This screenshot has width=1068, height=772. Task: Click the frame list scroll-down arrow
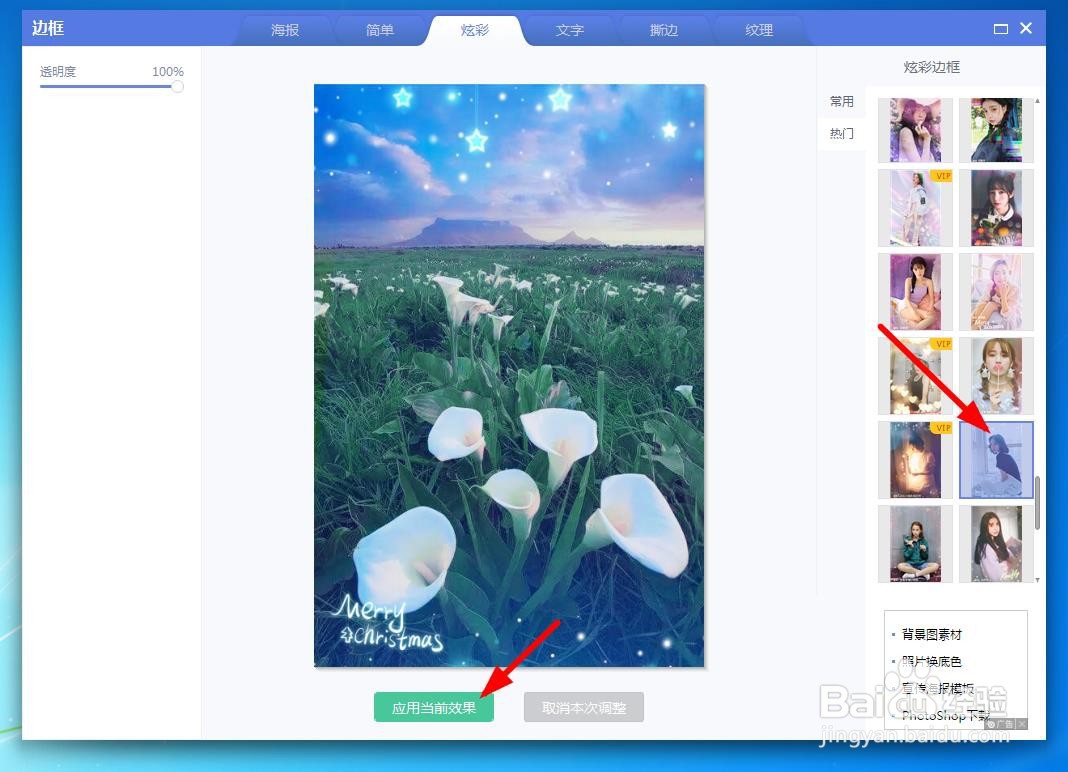pos(1037,580)
